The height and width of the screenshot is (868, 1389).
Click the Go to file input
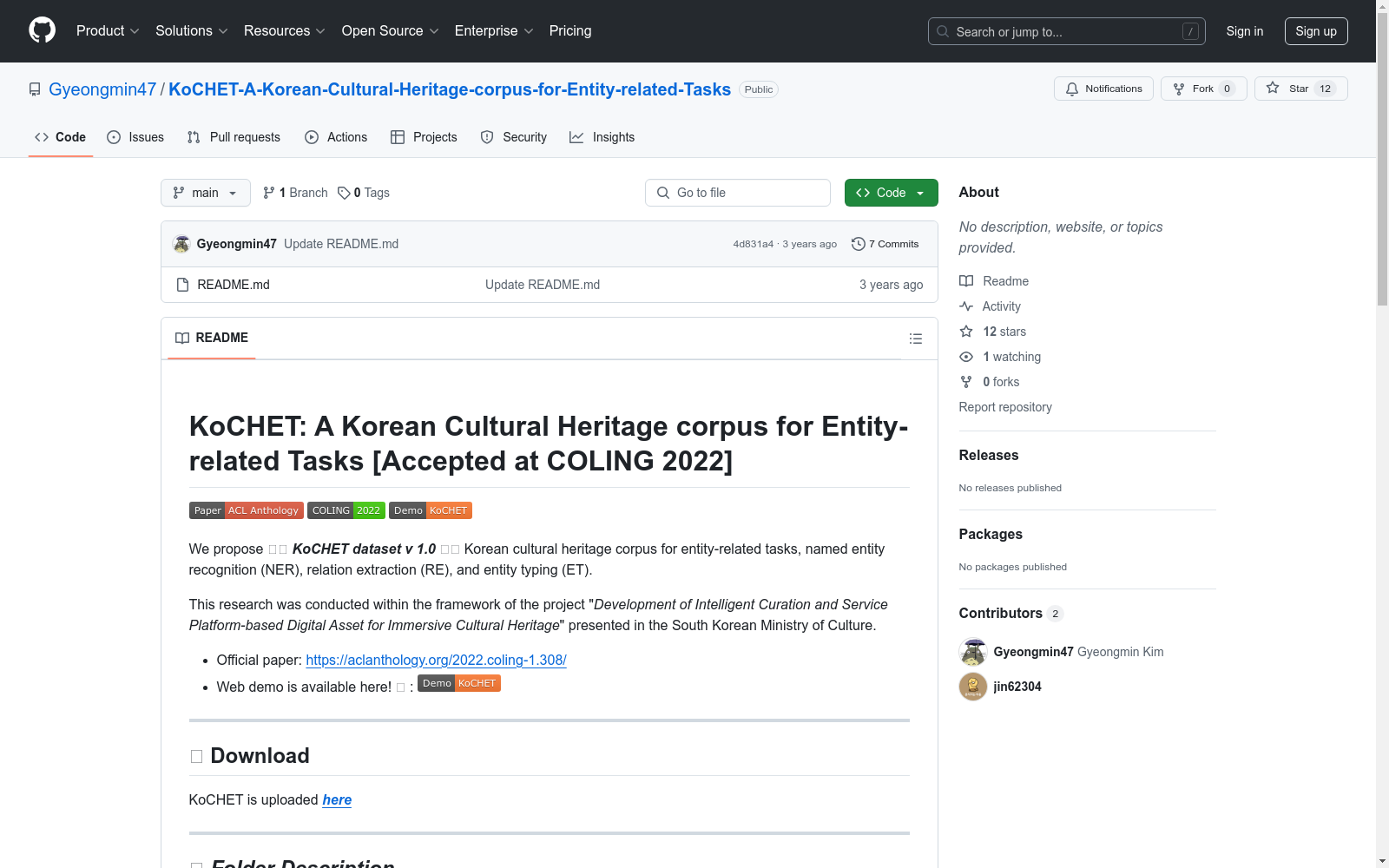pos(738,193)
